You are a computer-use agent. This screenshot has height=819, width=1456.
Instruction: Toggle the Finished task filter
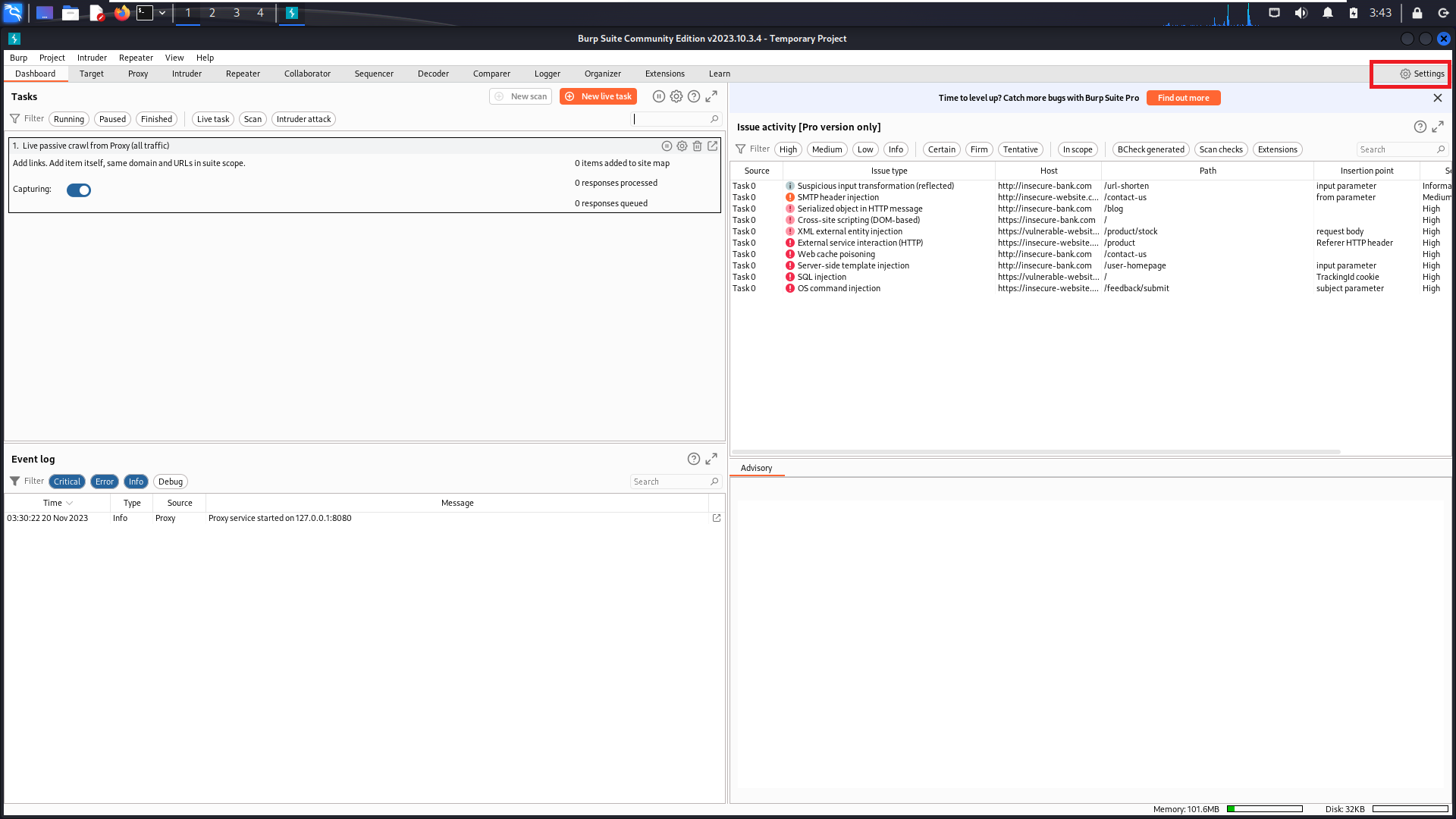coord(156,119)
